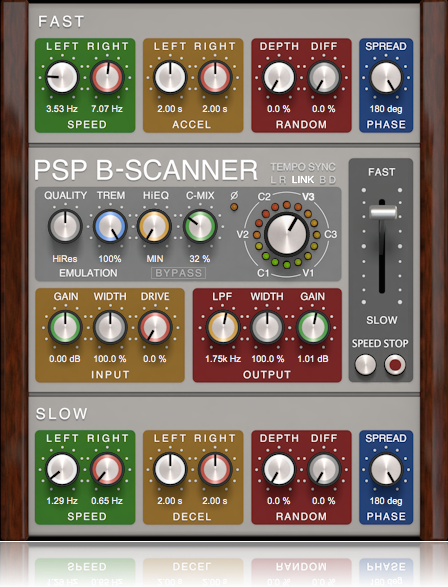Viewport: 448px width, 587px height.
Task: Click the FAST Phase Spread knob
Action: pos(386,77)
